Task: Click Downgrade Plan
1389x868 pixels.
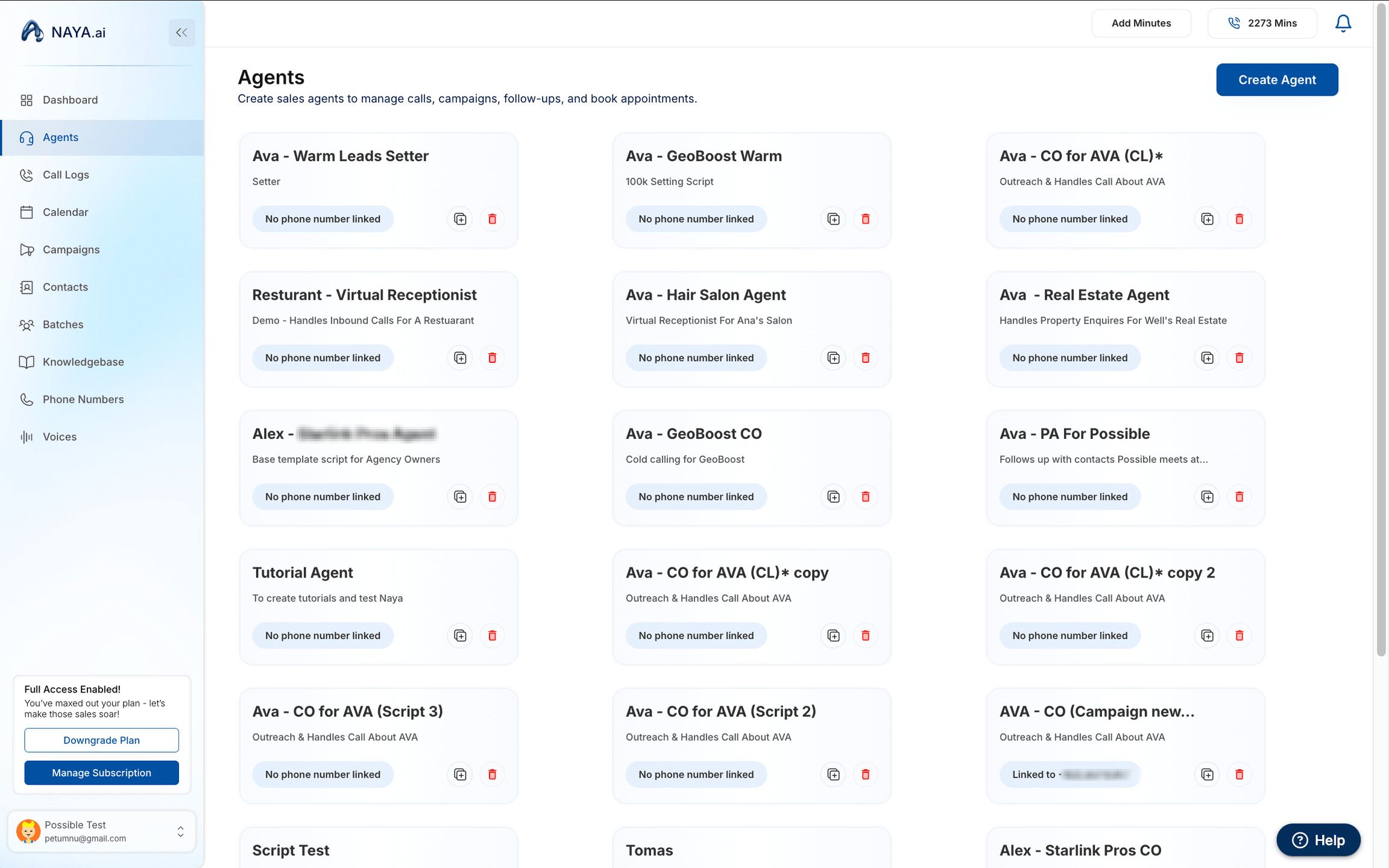Action: tap(101, 740)
